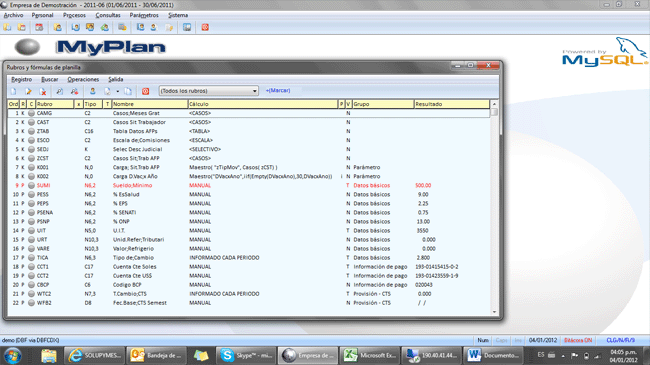Viewport: 650px width, 365px height.
Task: Click the person icon in Rubros window toolbar
Action: coord(92,91)
